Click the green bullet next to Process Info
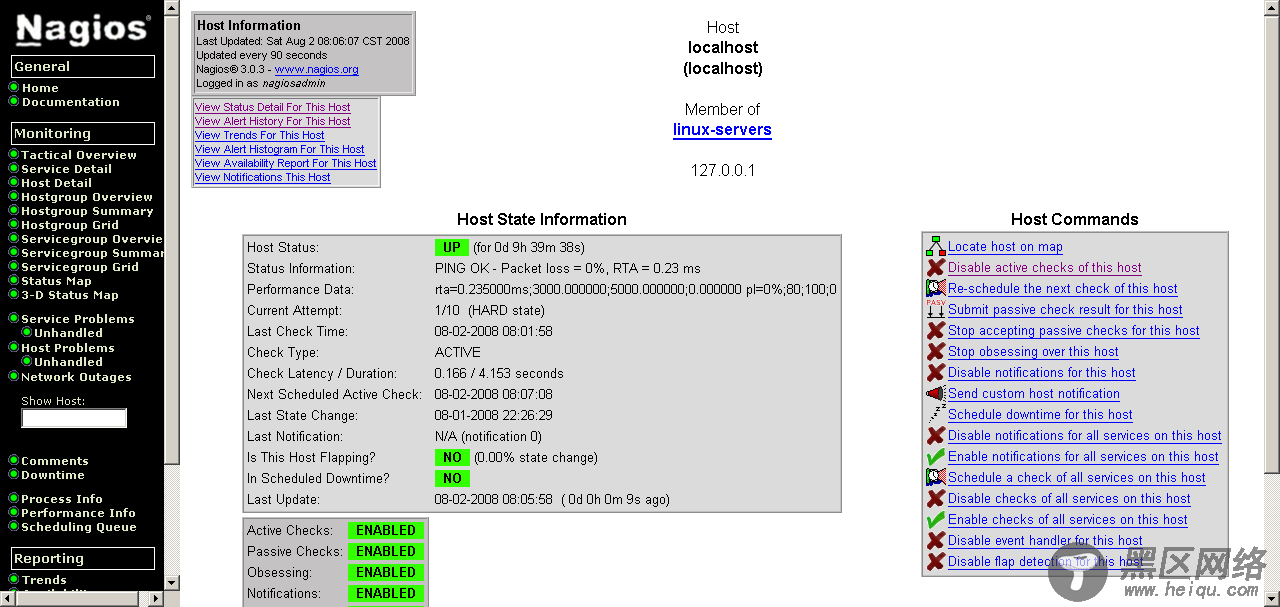The width and height of the screenshot is (1280, 607). [14, 499]
